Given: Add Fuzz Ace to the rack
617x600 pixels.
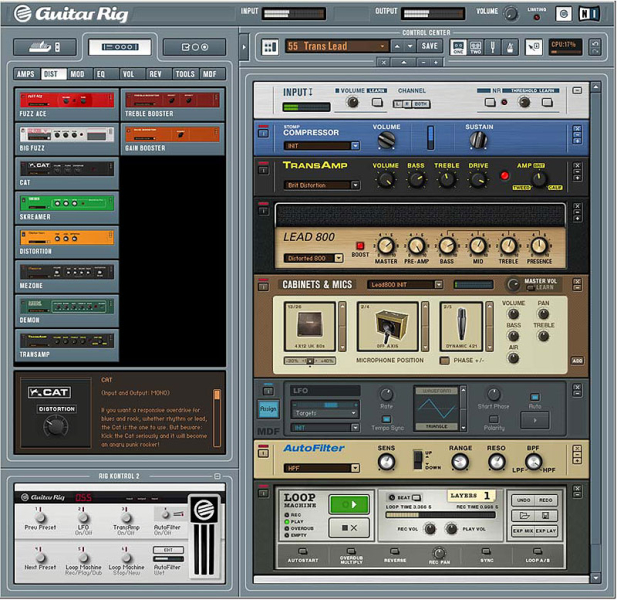Looking at the screenshot, I should (x=67, y=104).
